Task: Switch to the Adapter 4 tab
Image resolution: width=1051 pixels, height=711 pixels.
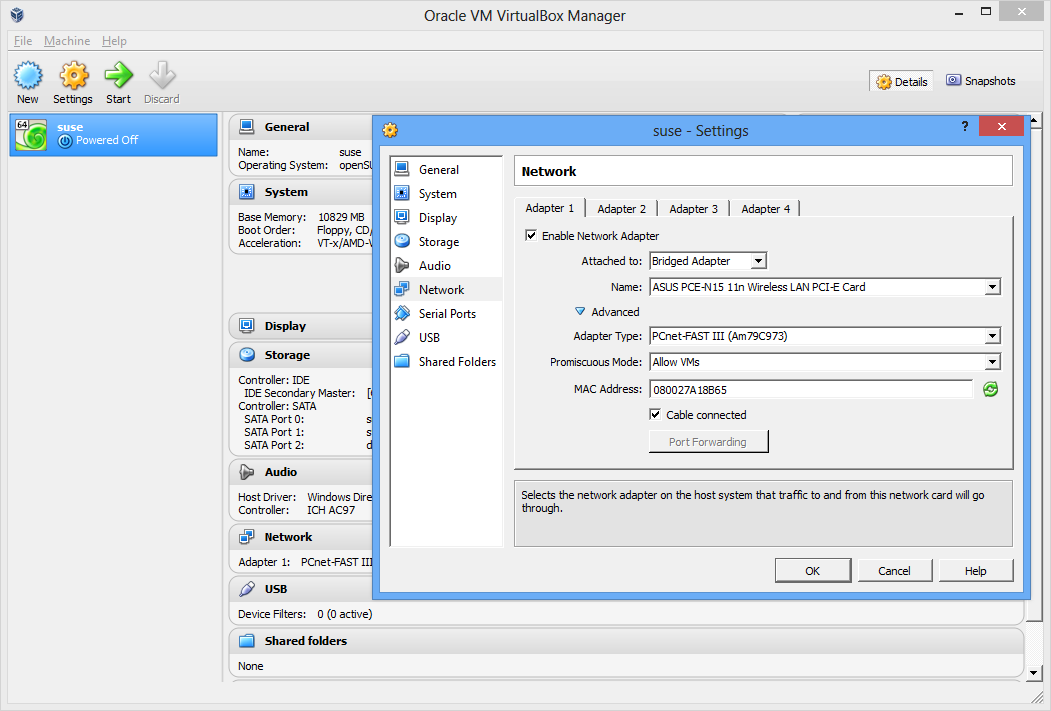Action: 765,209
